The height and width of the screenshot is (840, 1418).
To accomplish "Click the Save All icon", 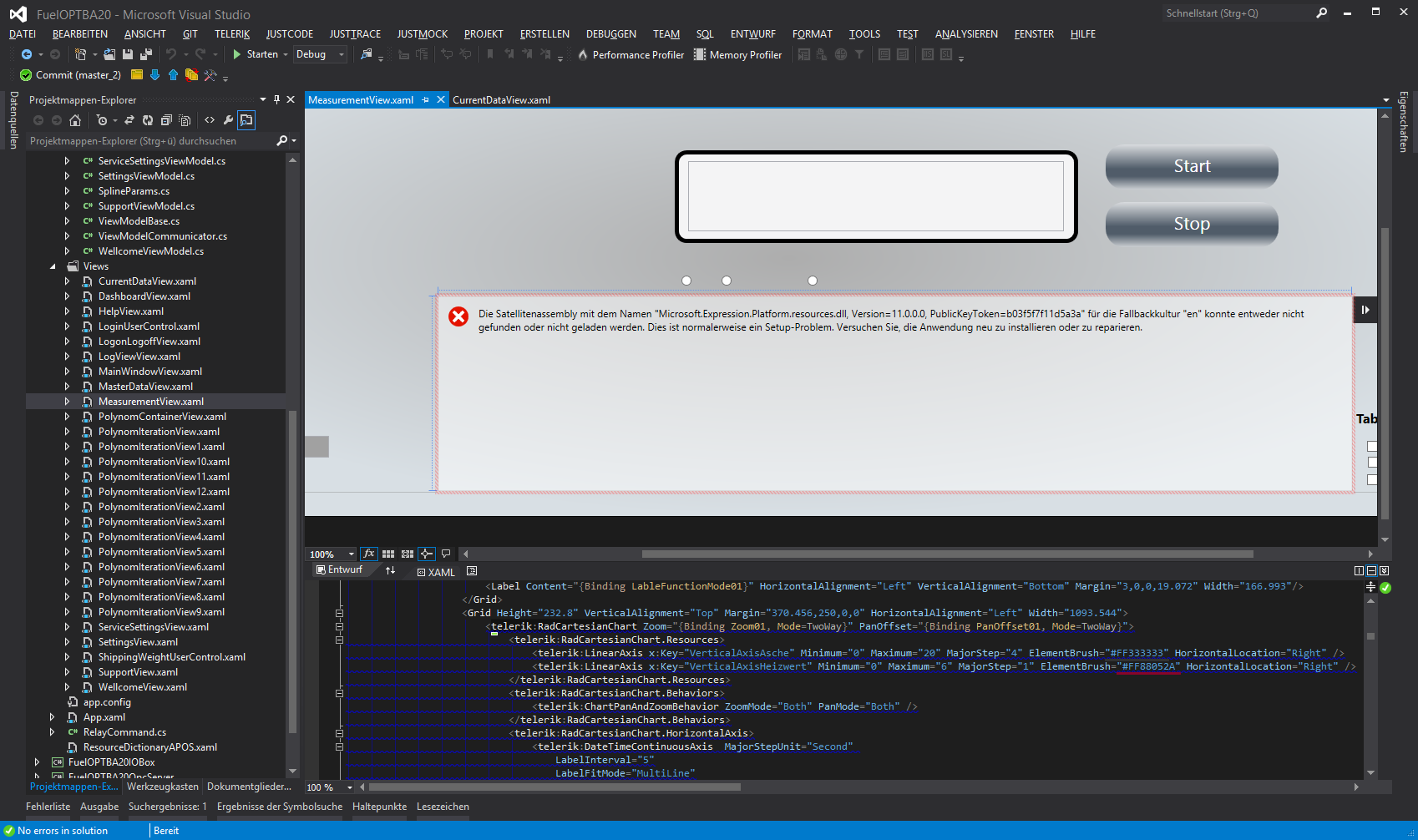I will tap(146, 54).
